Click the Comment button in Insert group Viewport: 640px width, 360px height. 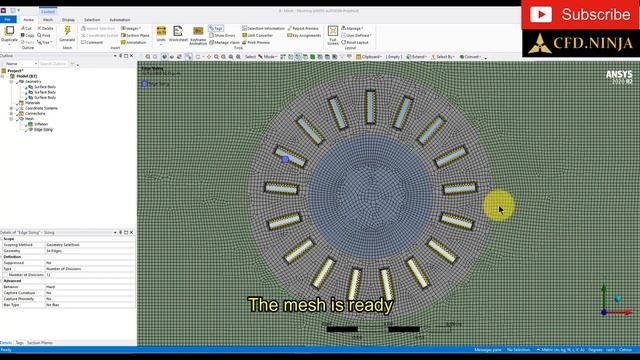point(92,42)
